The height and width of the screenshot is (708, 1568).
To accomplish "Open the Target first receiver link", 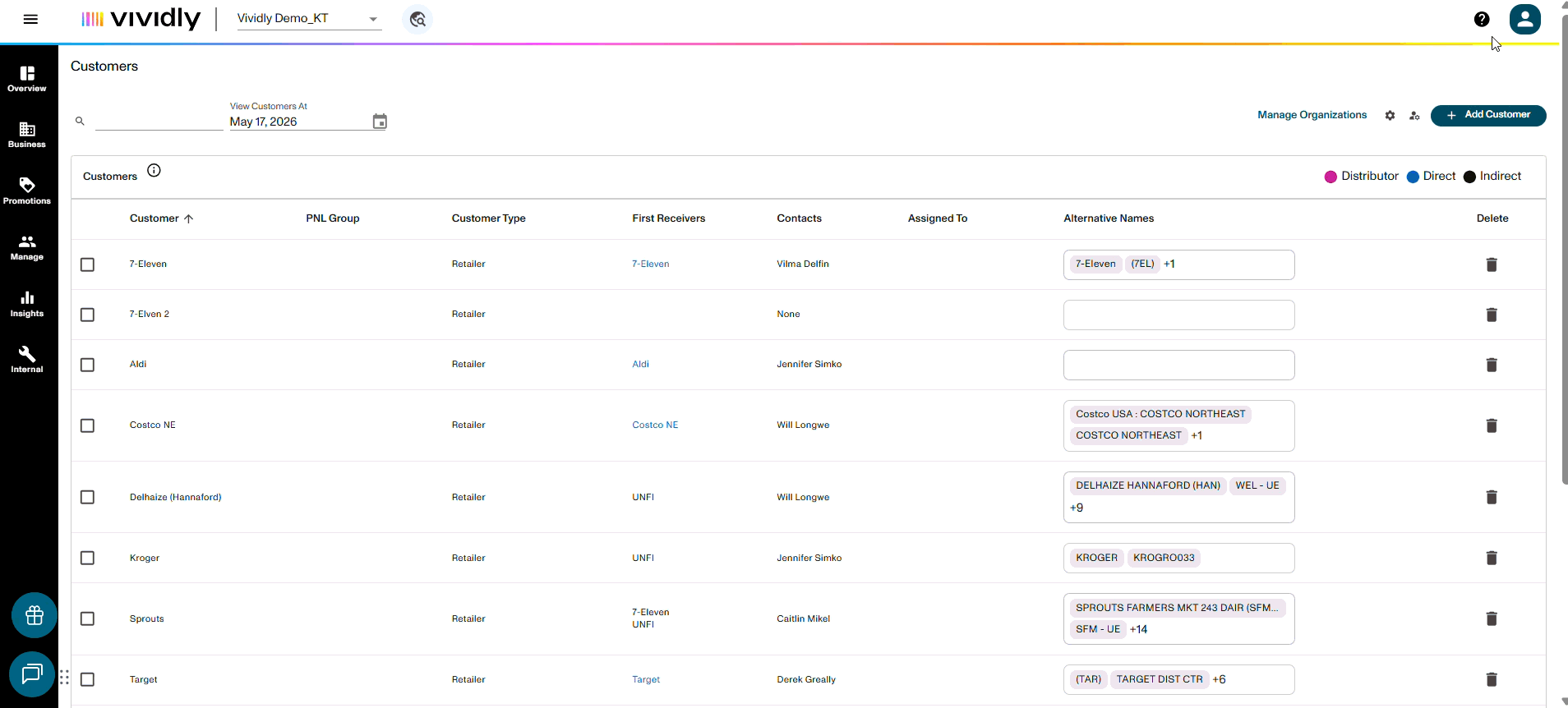I will (x=646, y=679).
